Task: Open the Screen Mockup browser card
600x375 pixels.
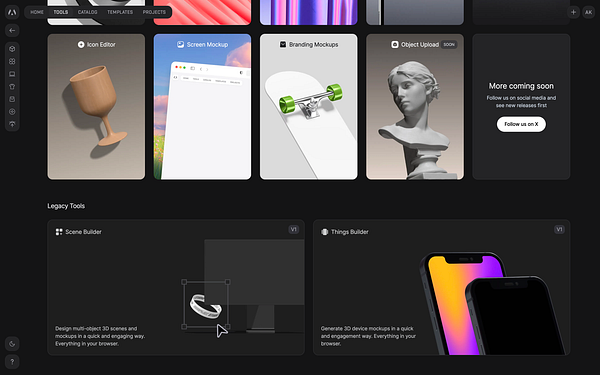Action: coord(202,107)
